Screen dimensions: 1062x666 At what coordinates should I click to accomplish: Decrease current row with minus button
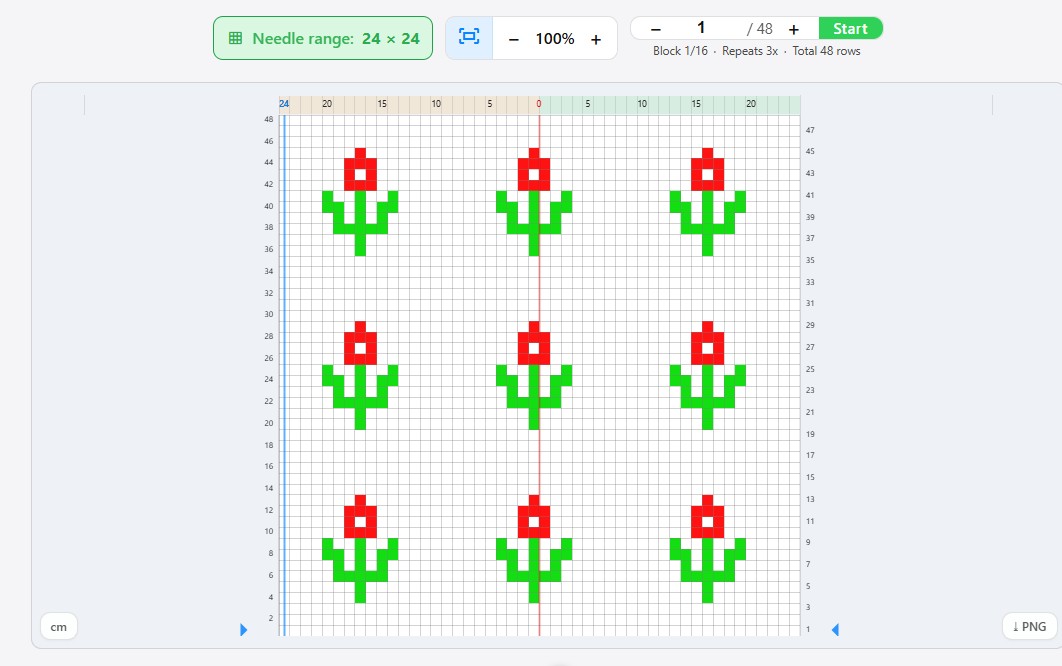click(x=656, y=29)
